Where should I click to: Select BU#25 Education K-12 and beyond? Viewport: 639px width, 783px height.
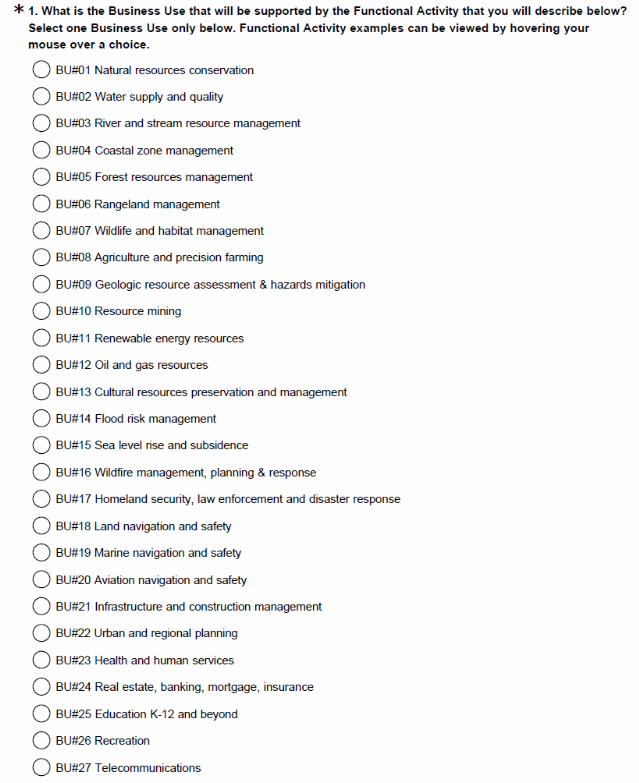[42, 714]
